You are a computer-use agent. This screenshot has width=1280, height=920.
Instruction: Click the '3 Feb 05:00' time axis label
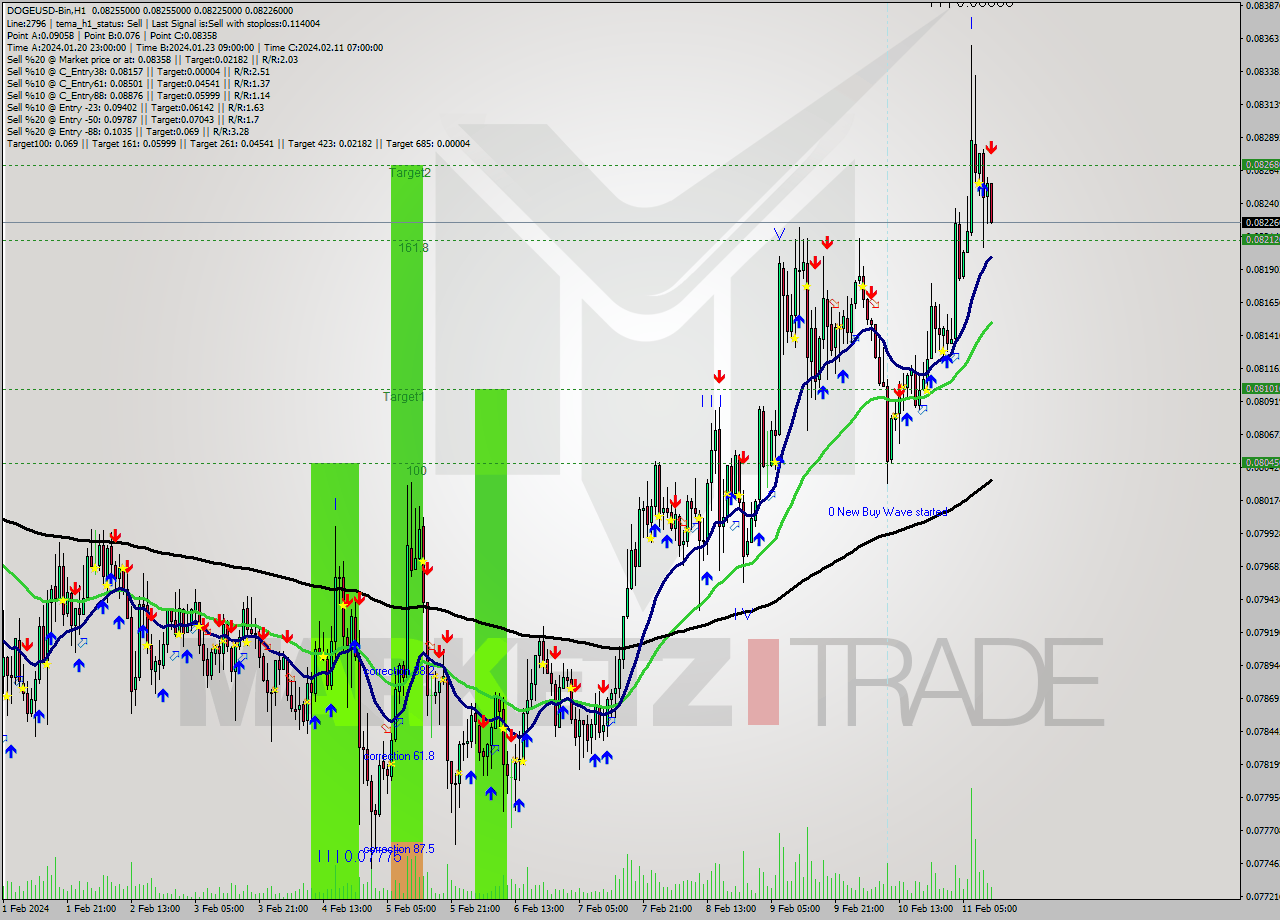pyautogui.click(x=218, y=909)
